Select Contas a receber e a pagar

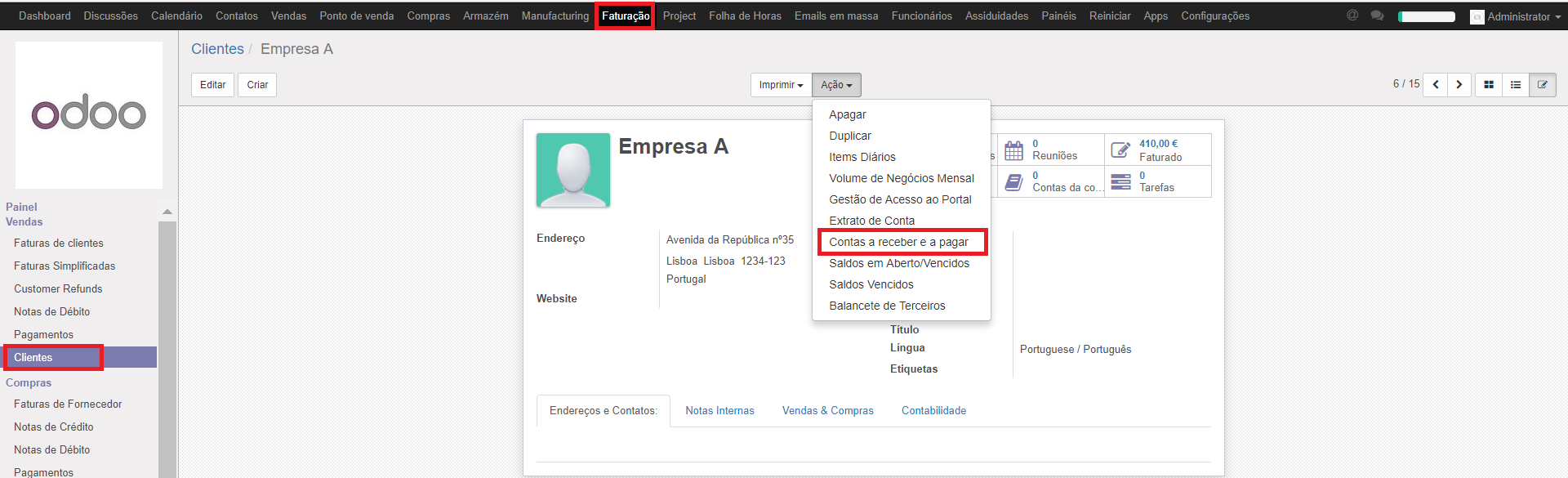pyautogui.click(x=898, y=242)
